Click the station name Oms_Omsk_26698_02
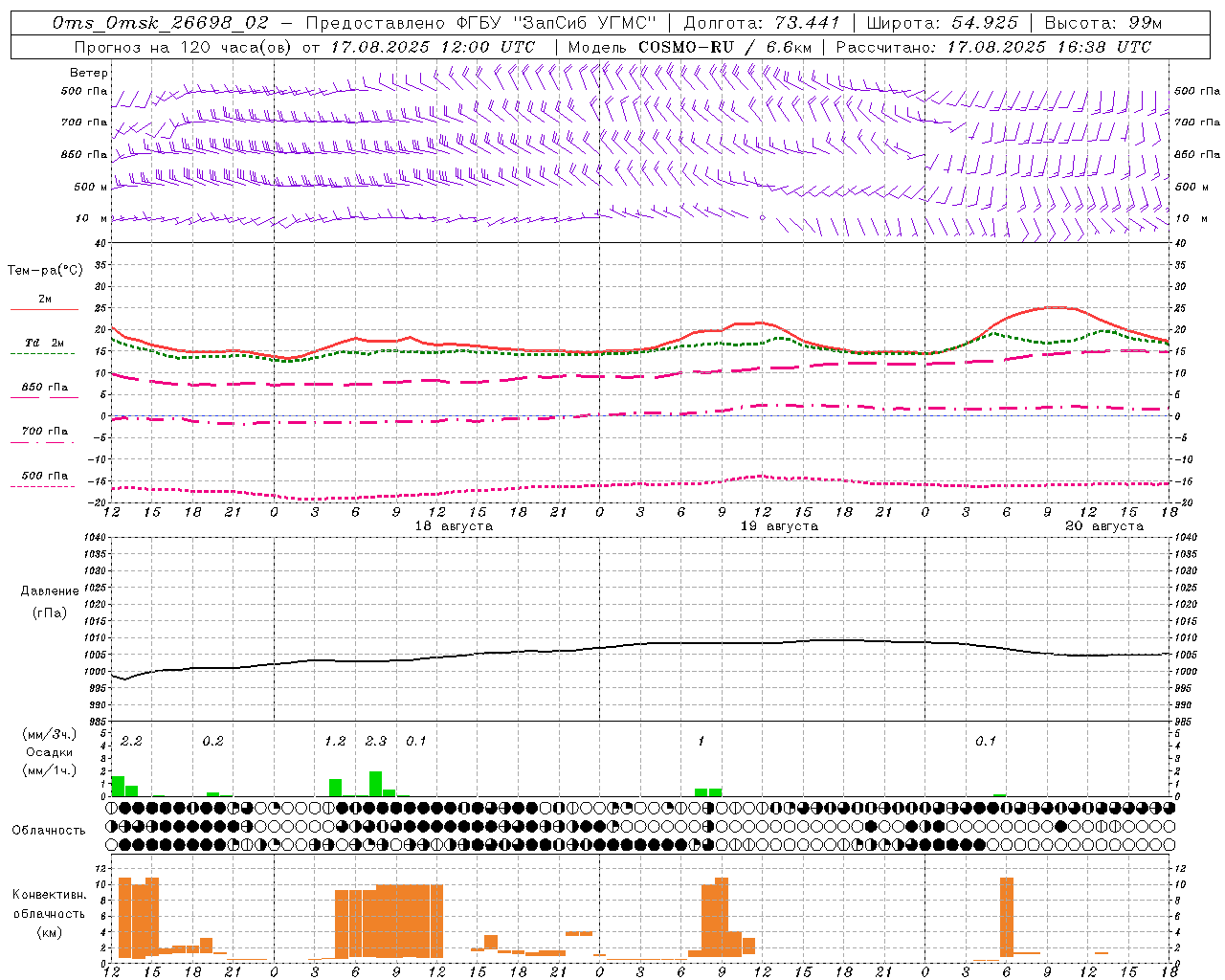1225x980 pixels. (161, 23)
